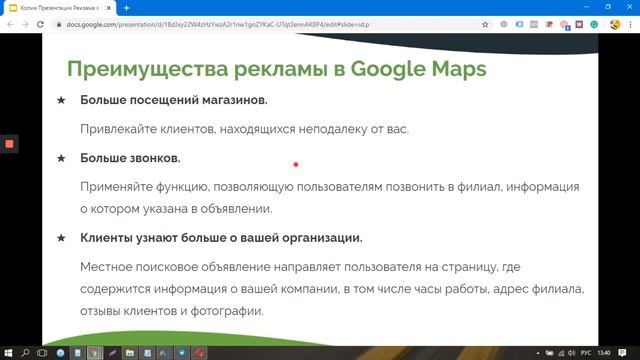Image resolution: width=640 pixels, height=360 pixels.
Task: Click the site padlock icon in address bar
Action: 59,24
